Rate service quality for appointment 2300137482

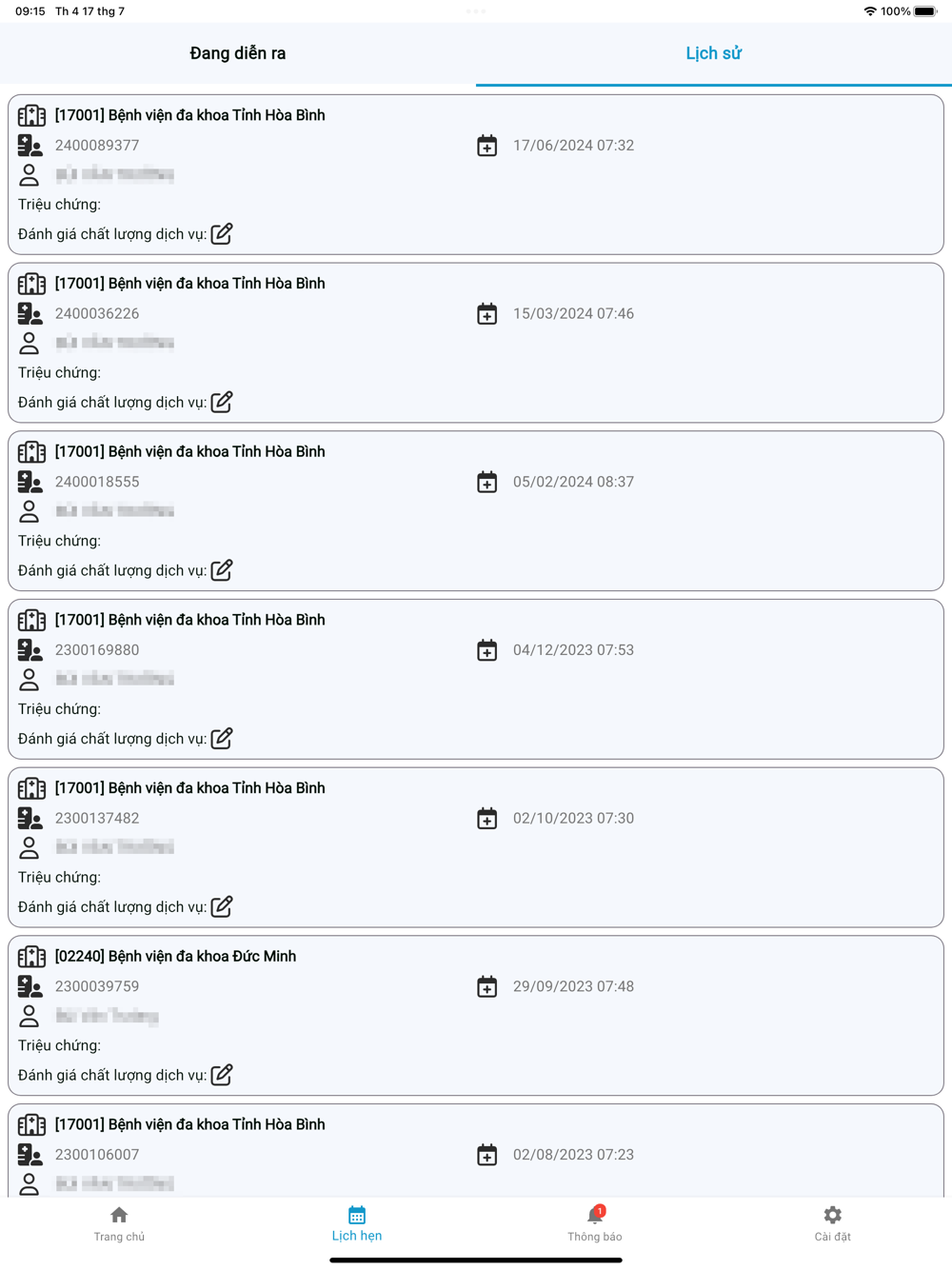click(x=222, y=906)
